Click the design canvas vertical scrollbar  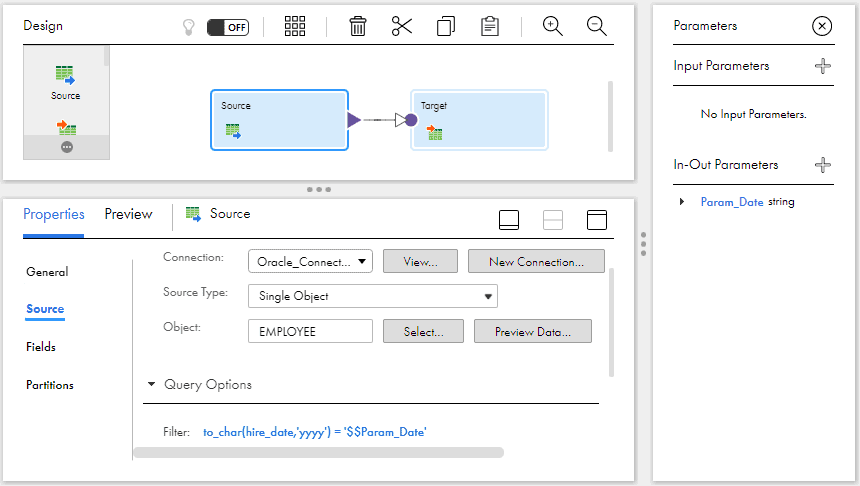[x=610, y=116]
